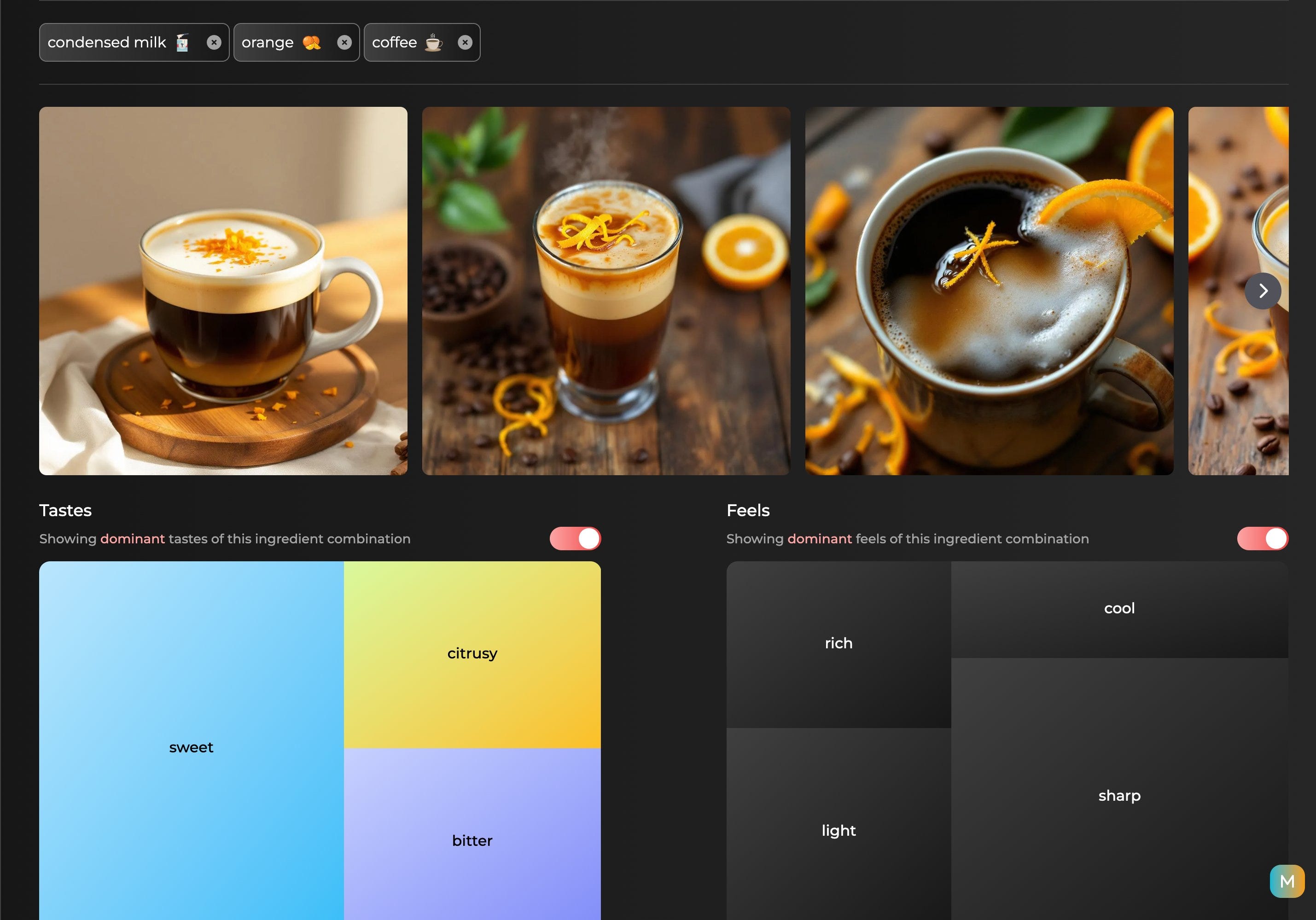Remove the condensed milk ingredient tag
This screenshot has width=1316, height=920.
click(x=214, y=42)
